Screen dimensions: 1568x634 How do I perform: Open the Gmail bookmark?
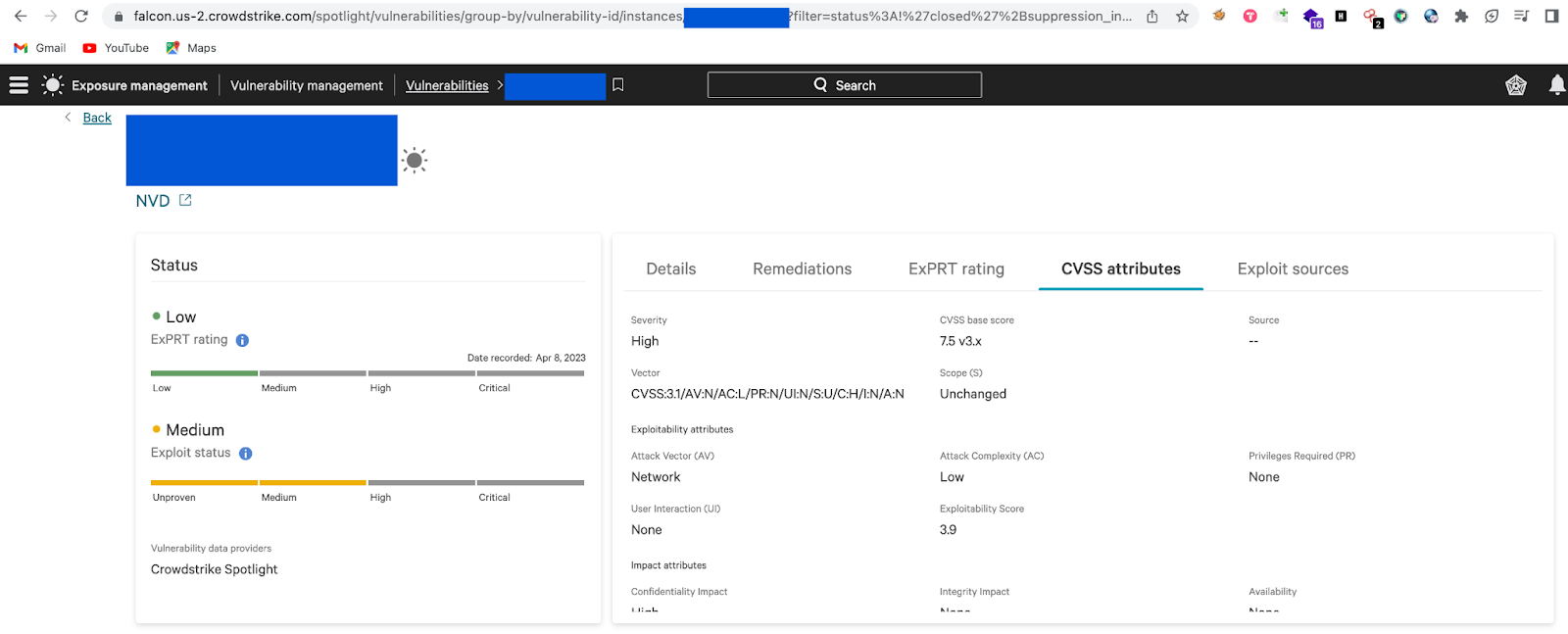pos(40,48)
